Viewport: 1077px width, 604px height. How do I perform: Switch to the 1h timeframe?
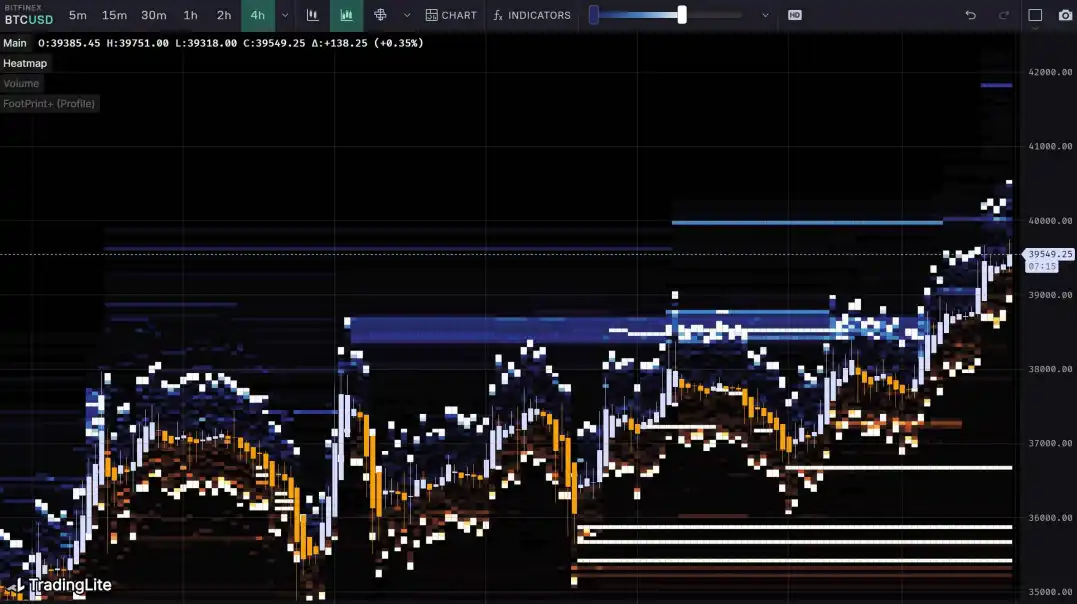point(190,15)
